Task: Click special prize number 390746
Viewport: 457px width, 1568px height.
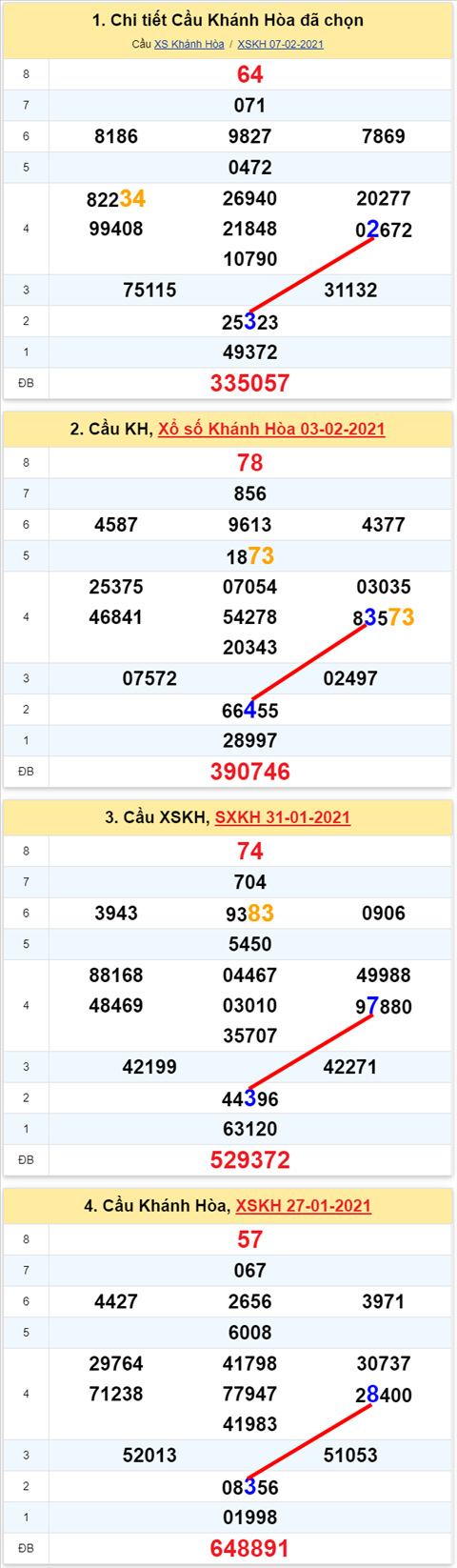Action: (x=249, y=772)
